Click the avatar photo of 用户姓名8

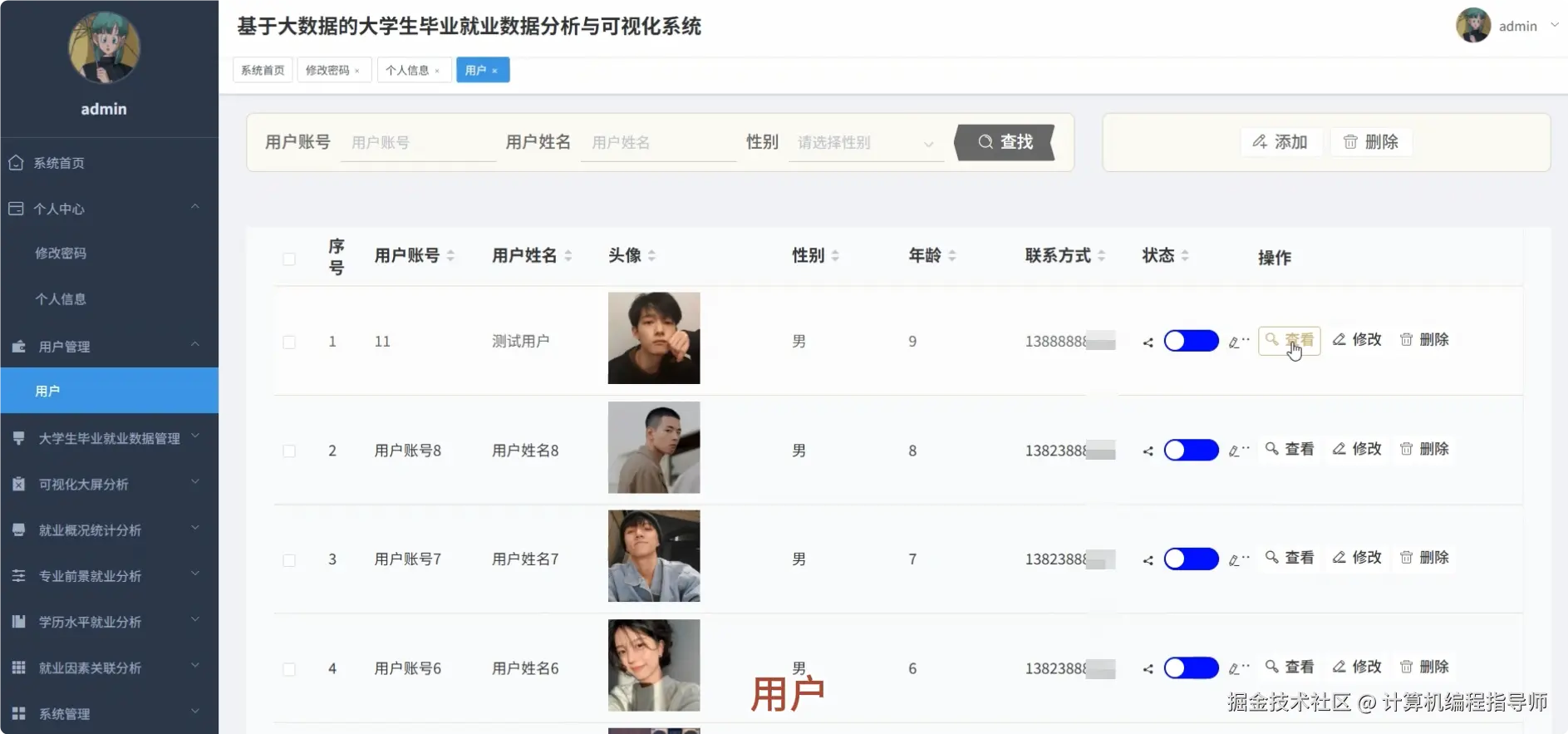654,447
